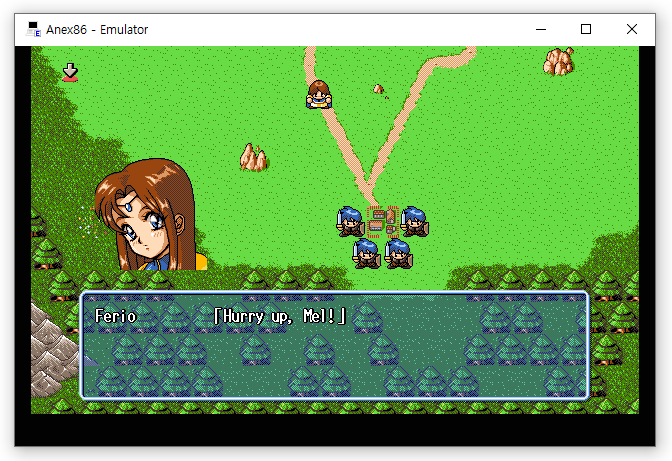Click the Ferio character portrait
The width and height of the screenshot is (672, 461).
click(150, 214)
